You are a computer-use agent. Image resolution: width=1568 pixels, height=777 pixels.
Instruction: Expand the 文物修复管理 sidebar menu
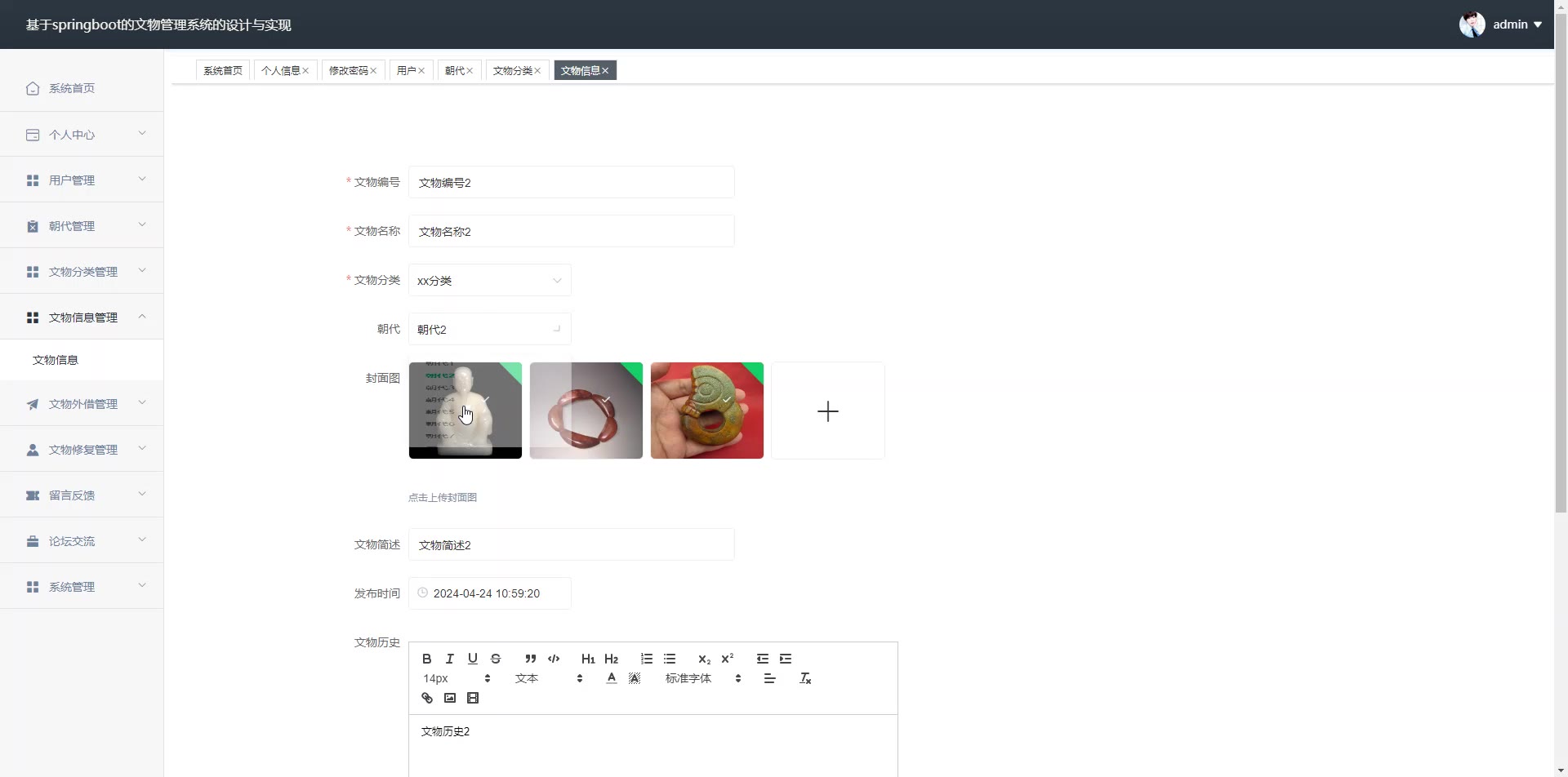coord(82,449)
